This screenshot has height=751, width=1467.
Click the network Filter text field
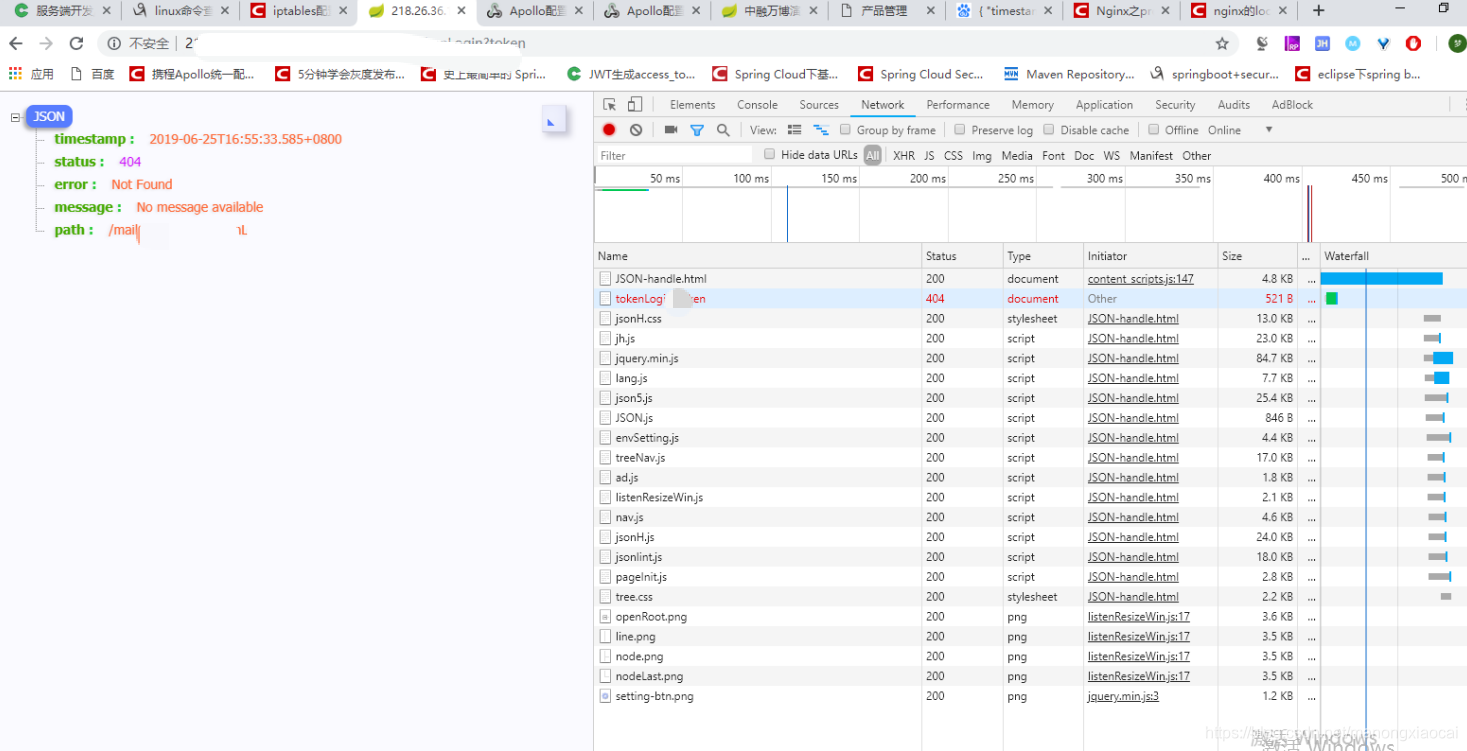pos(675,155)
